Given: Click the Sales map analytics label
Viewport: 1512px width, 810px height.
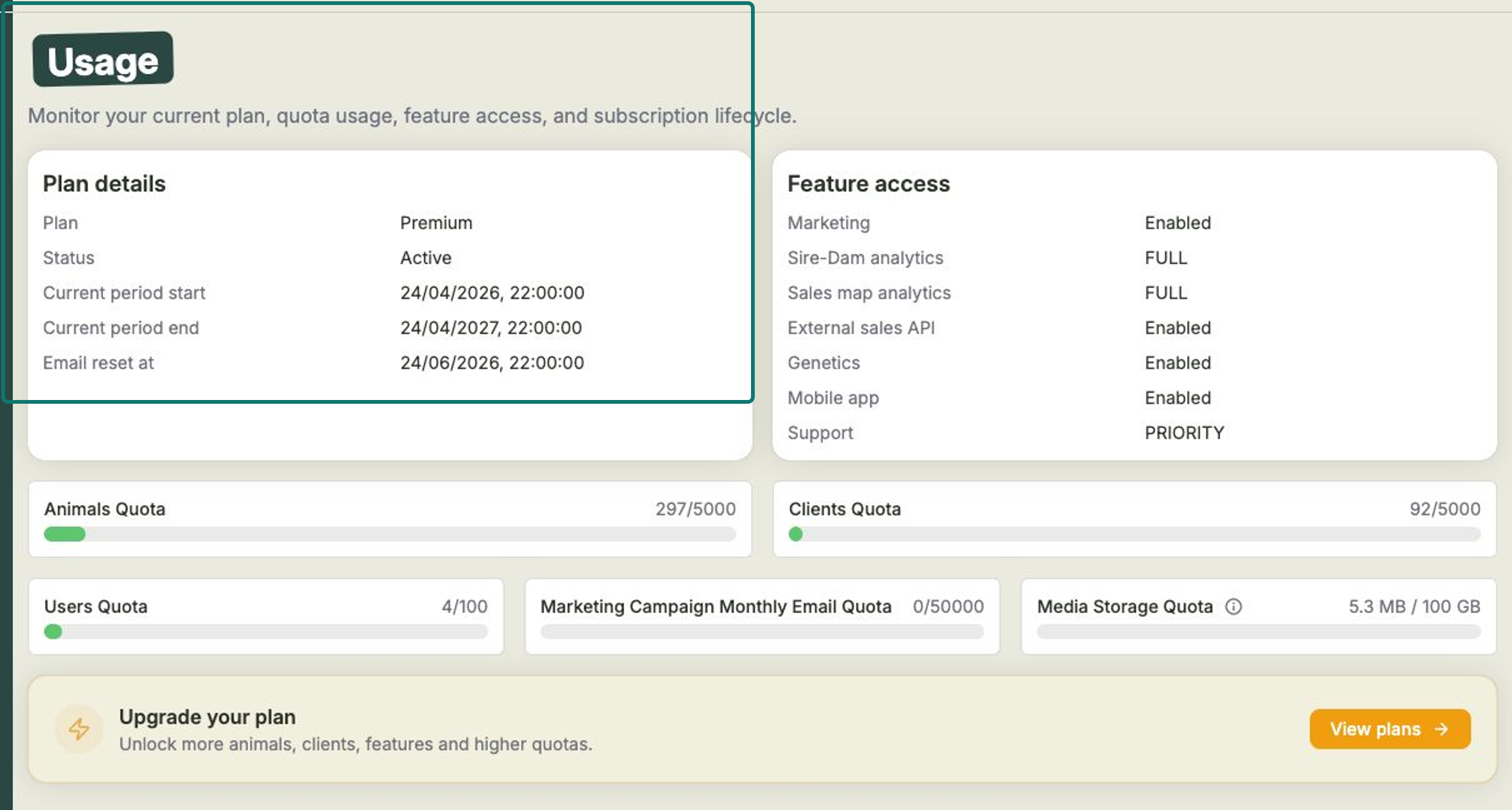Looking at the screenshot, I should tap(869, 293).
